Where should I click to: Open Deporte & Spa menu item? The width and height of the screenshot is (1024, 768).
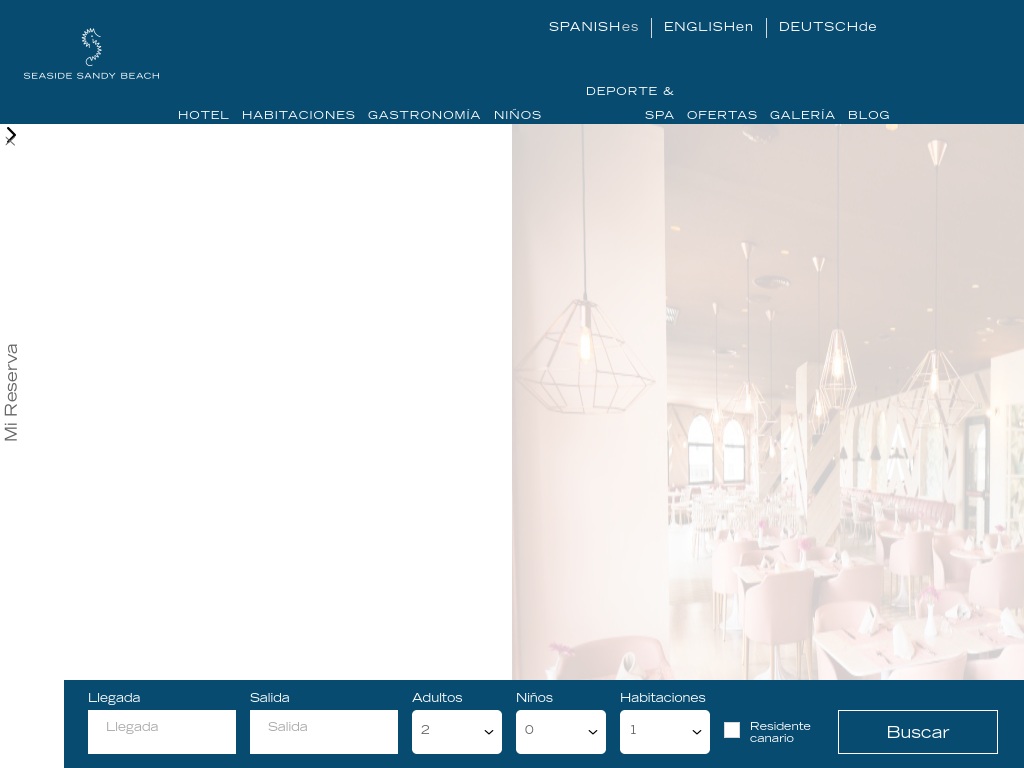tap(630, 102)
